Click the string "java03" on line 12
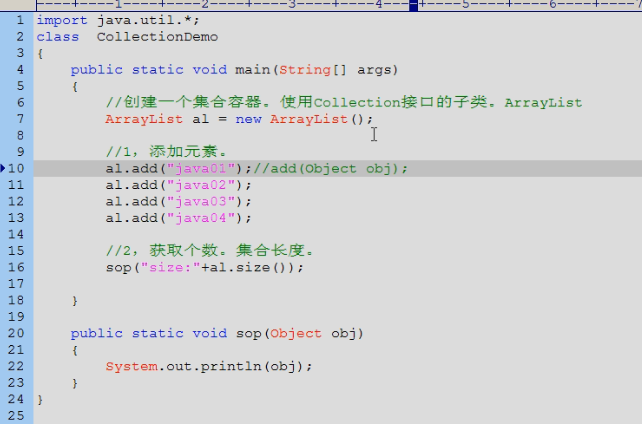Screen dimensions: 642x424 pos(201,201)
